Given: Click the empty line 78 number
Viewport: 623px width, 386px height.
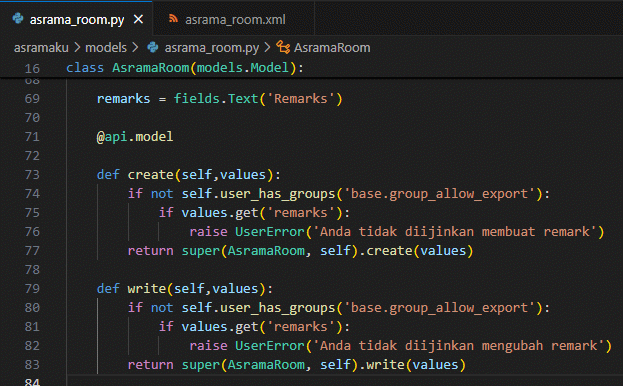Looking at the screenshot, I should [32, 270].
